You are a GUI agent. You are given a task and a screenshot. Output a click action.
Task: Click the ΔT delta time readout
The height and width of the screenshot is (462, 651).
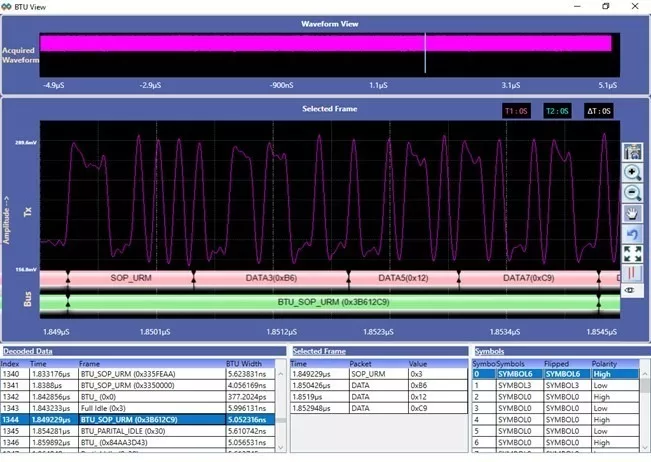pos(598,112)
